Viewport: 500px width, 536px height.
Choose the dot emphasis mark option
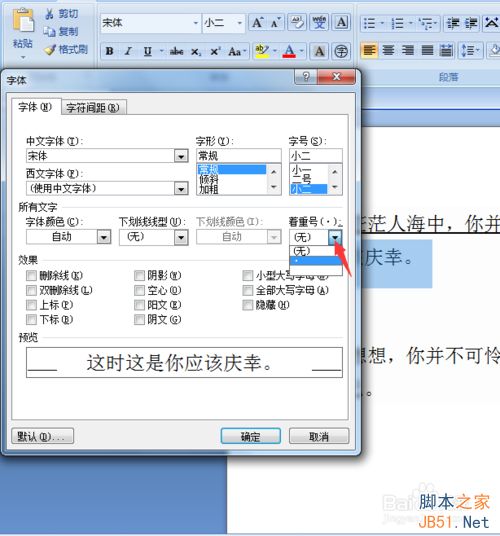(x=316, y=261)
